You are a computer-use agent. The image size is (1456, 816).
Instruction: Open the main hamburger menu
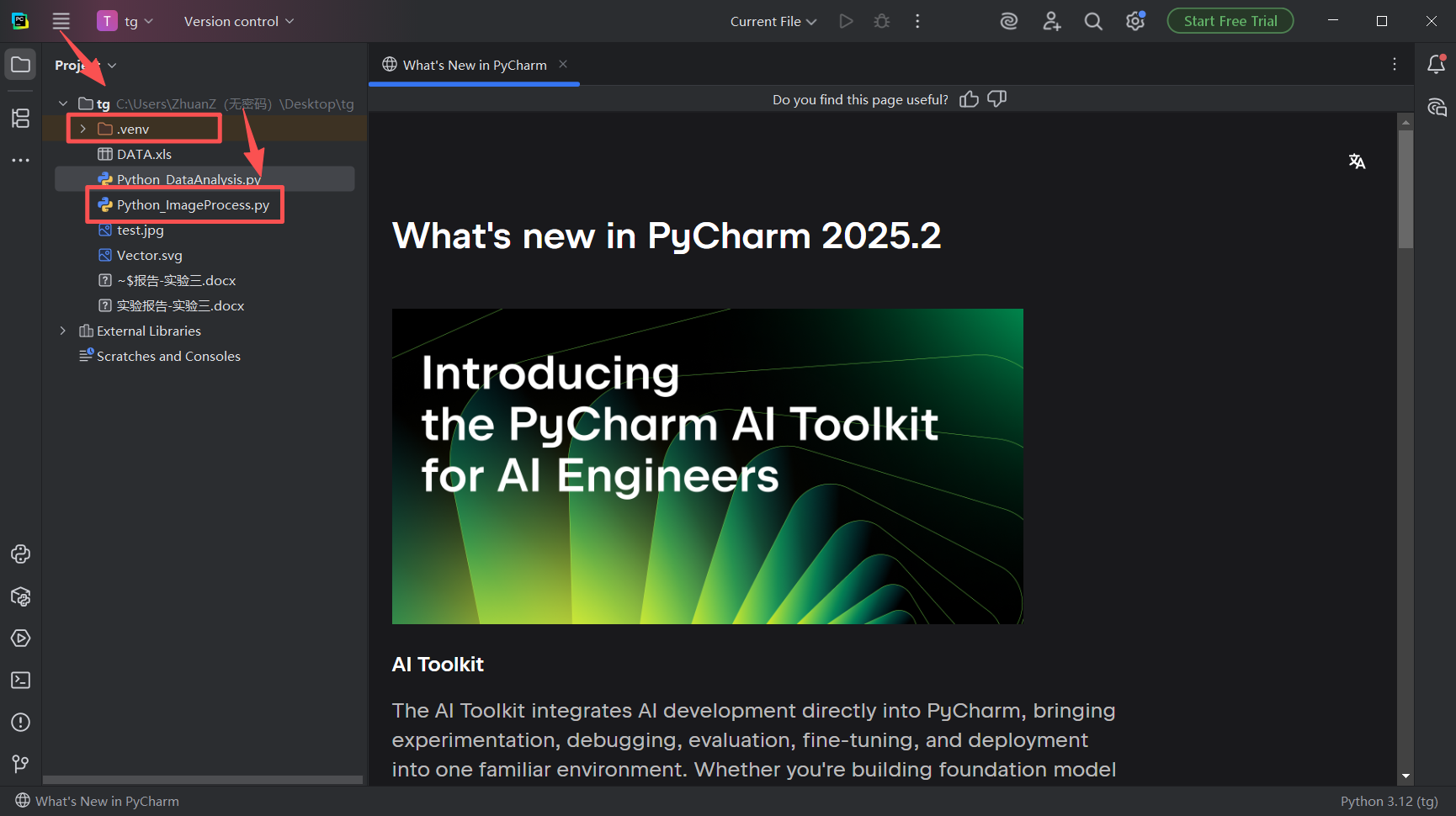pos(61,21)
